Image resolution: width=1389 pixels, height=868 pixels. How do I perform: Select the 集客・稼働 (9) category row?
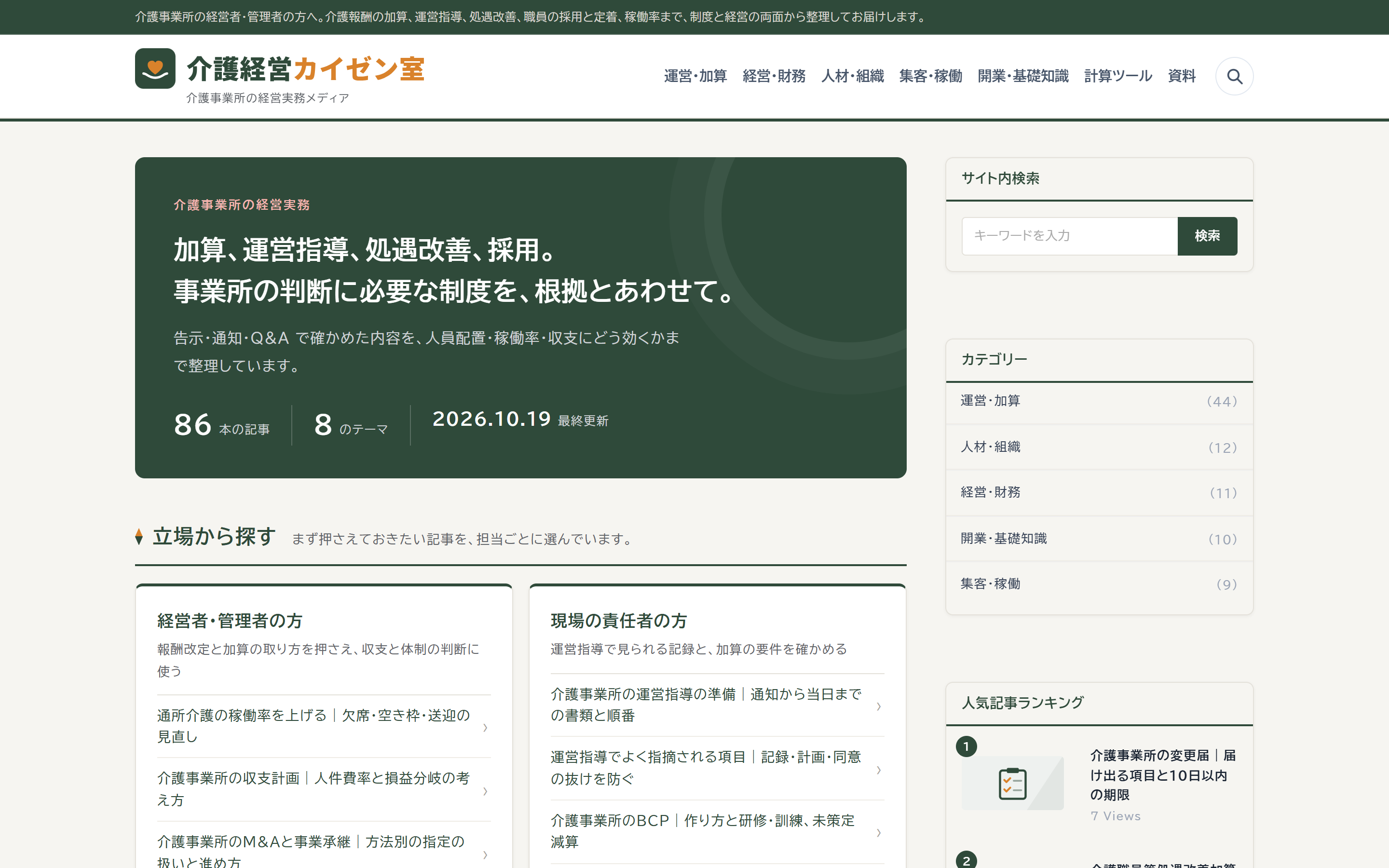(x=1099, y=584)
